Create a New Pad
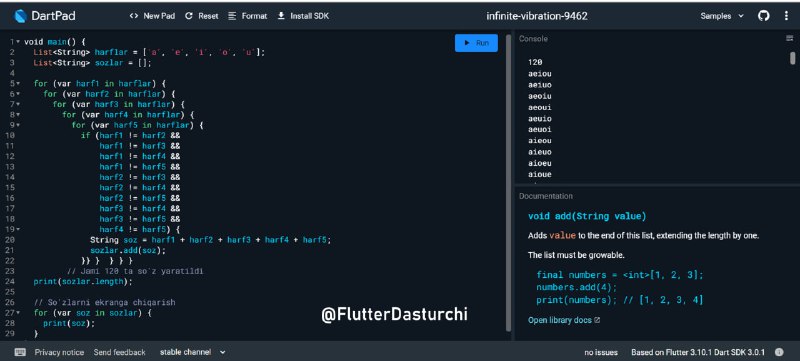The width and height of the screenshot is (800, 361). pyautogui.click(x=153, y=16)
